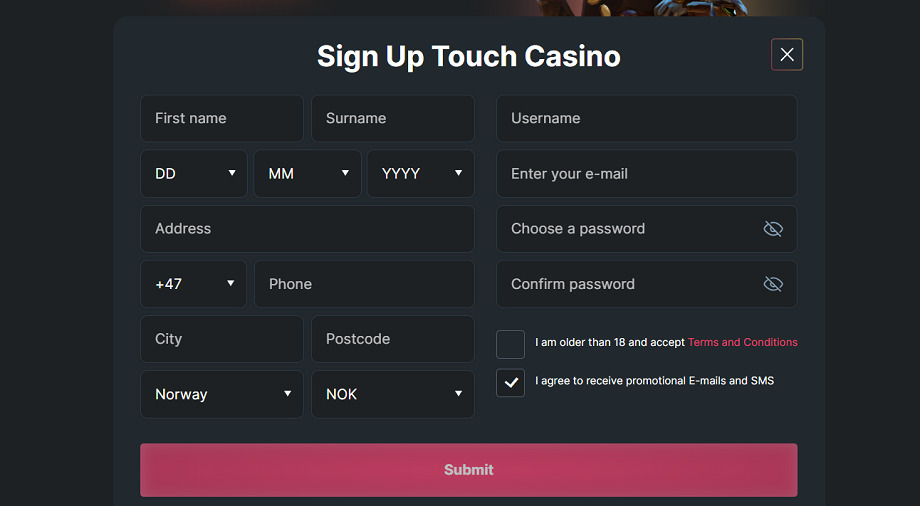This screenshot has height=506, width=920.
Task: Open the NOK currency dropdown
Action: pos(393,394)
